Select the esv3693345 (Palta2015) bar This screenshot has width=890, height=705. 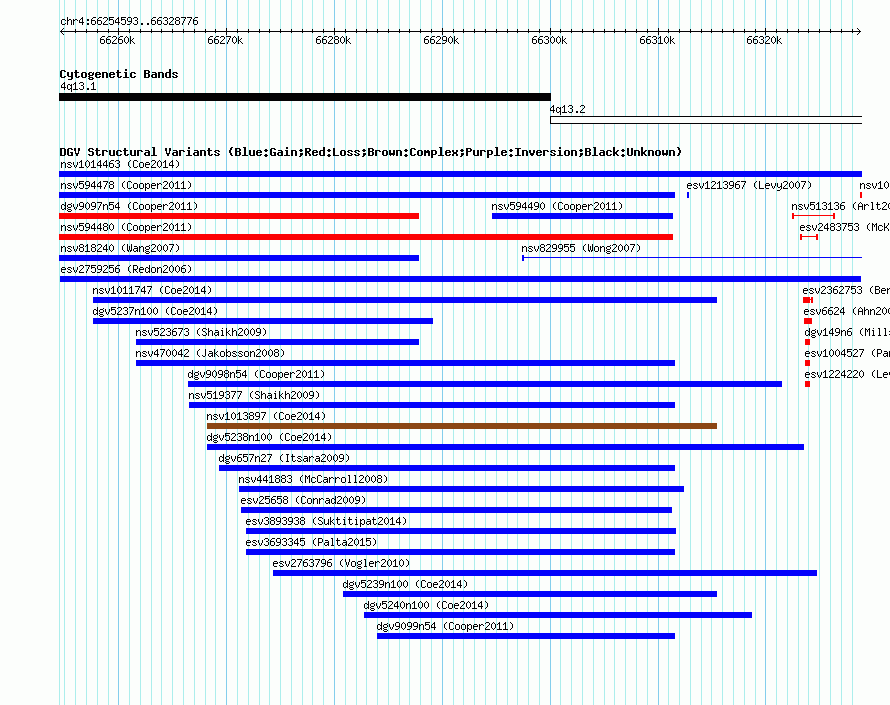point(460,552)
